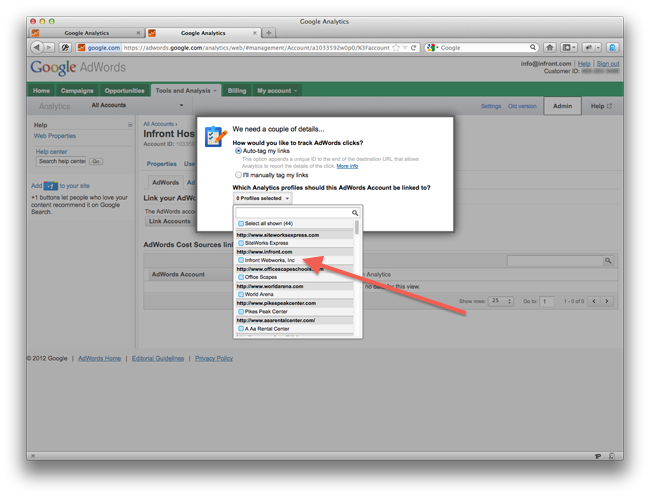
Task: Collapse the Help sidebar panel icon
Action: [130, 125]
